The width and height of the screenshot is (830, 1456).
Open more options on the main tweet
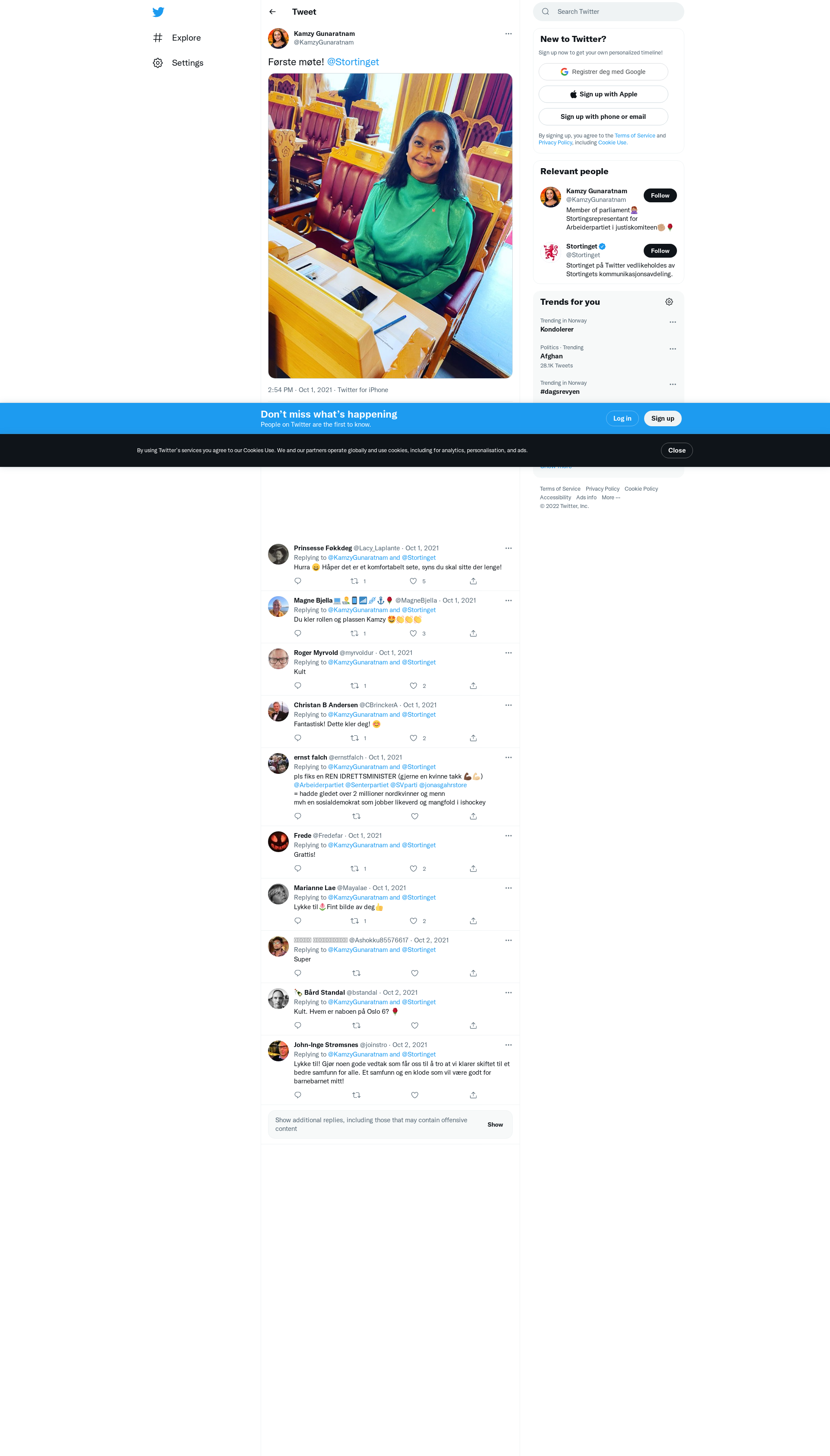click(x=508, y=34)
